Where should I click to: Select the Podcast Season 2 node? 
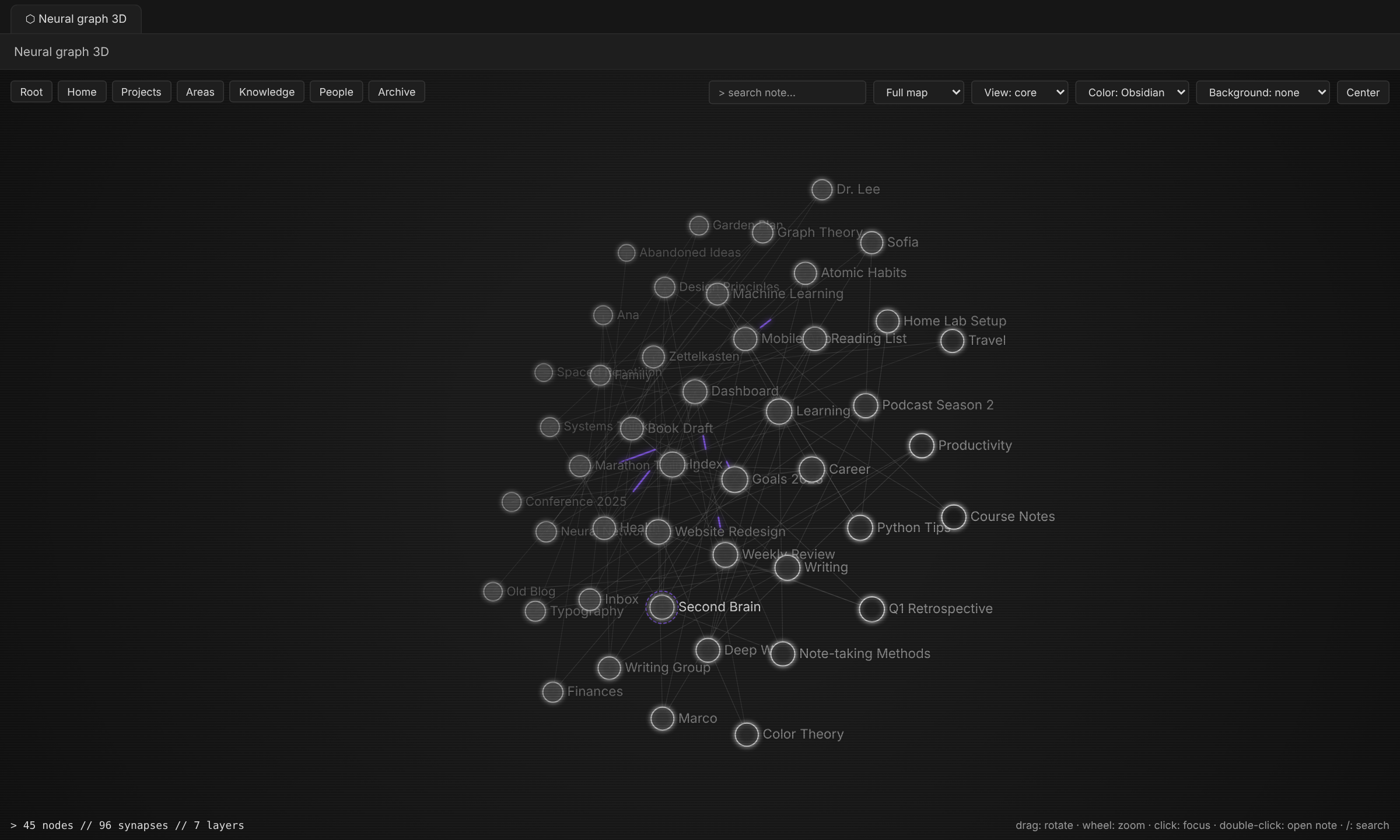click(x=866, y=405)
